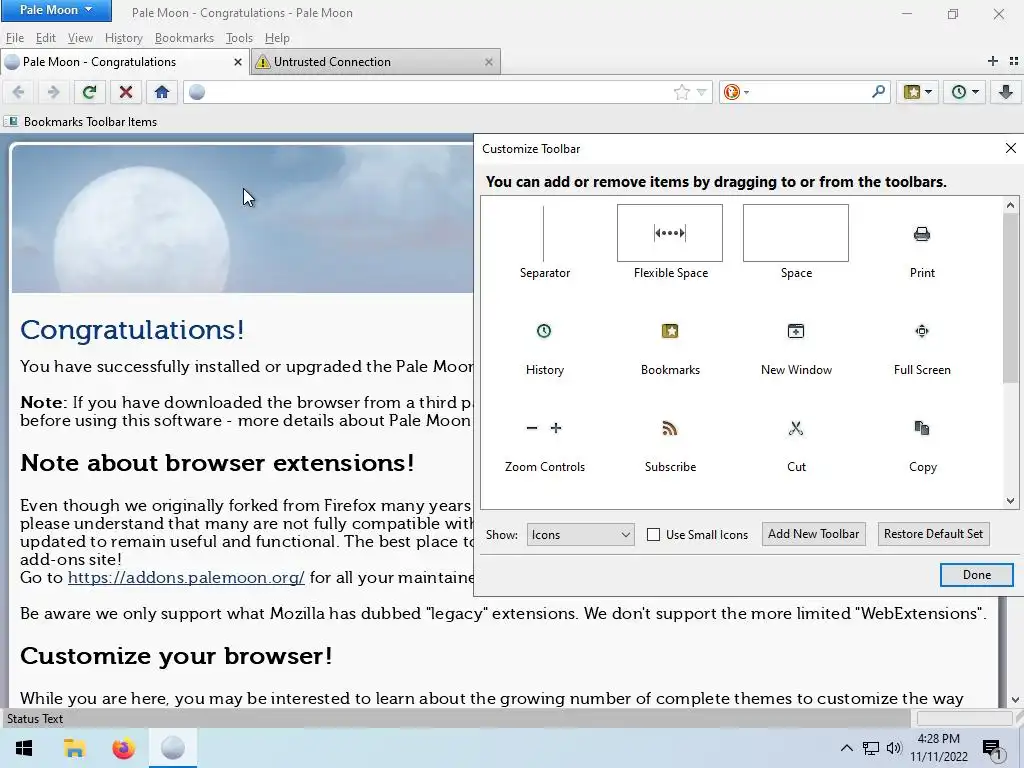Open the Downloads arrow button
Screen dimensions: 1024x768
[1006, 92]
